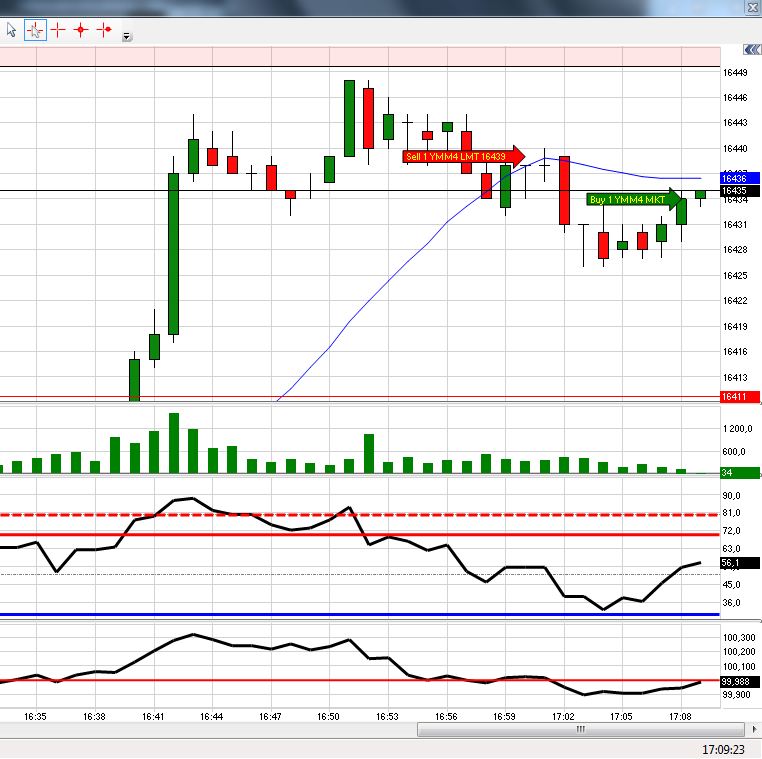
Task: Close the chart window
Action: 753,8
